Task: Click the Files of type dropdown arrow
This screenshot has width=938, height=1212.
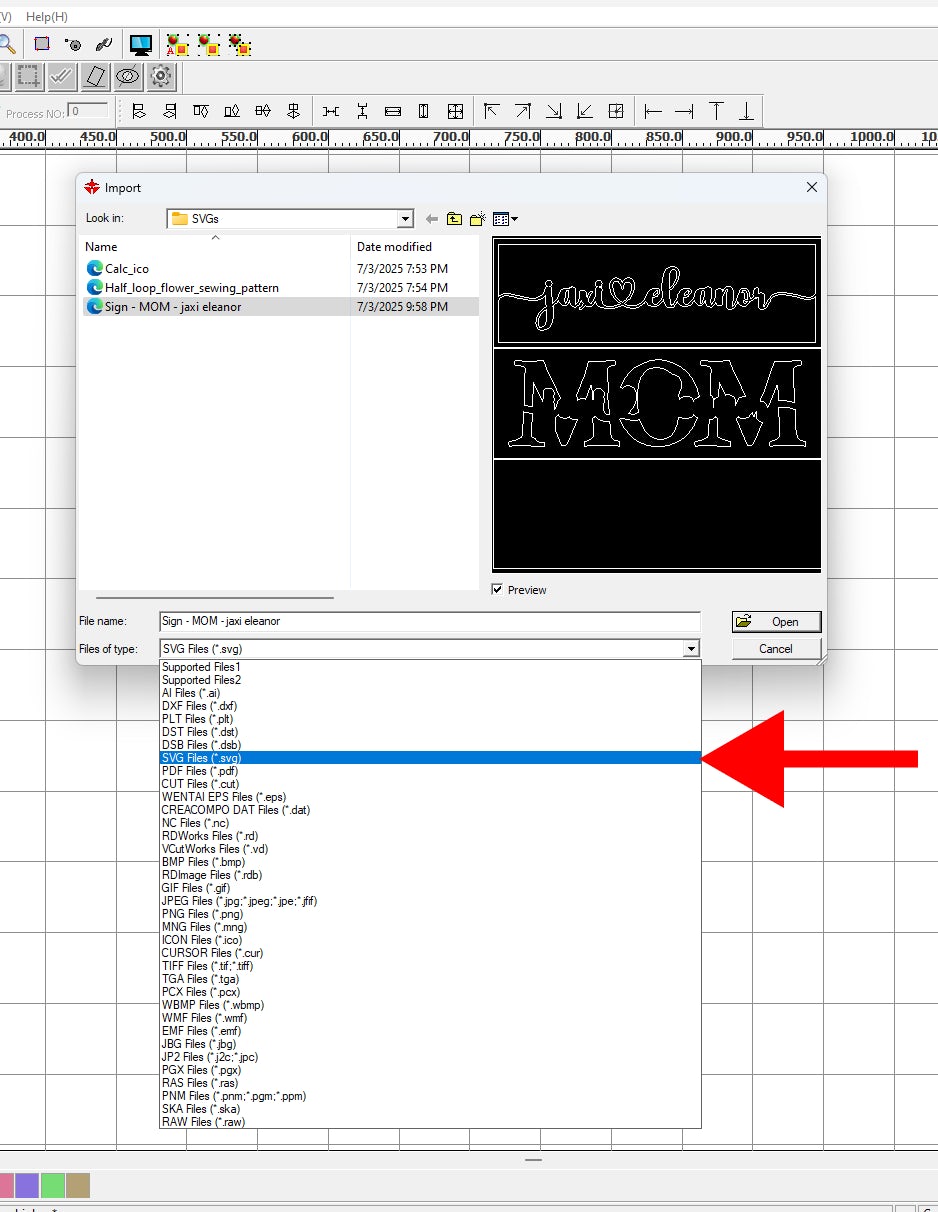Action: [x=691, y=649]
